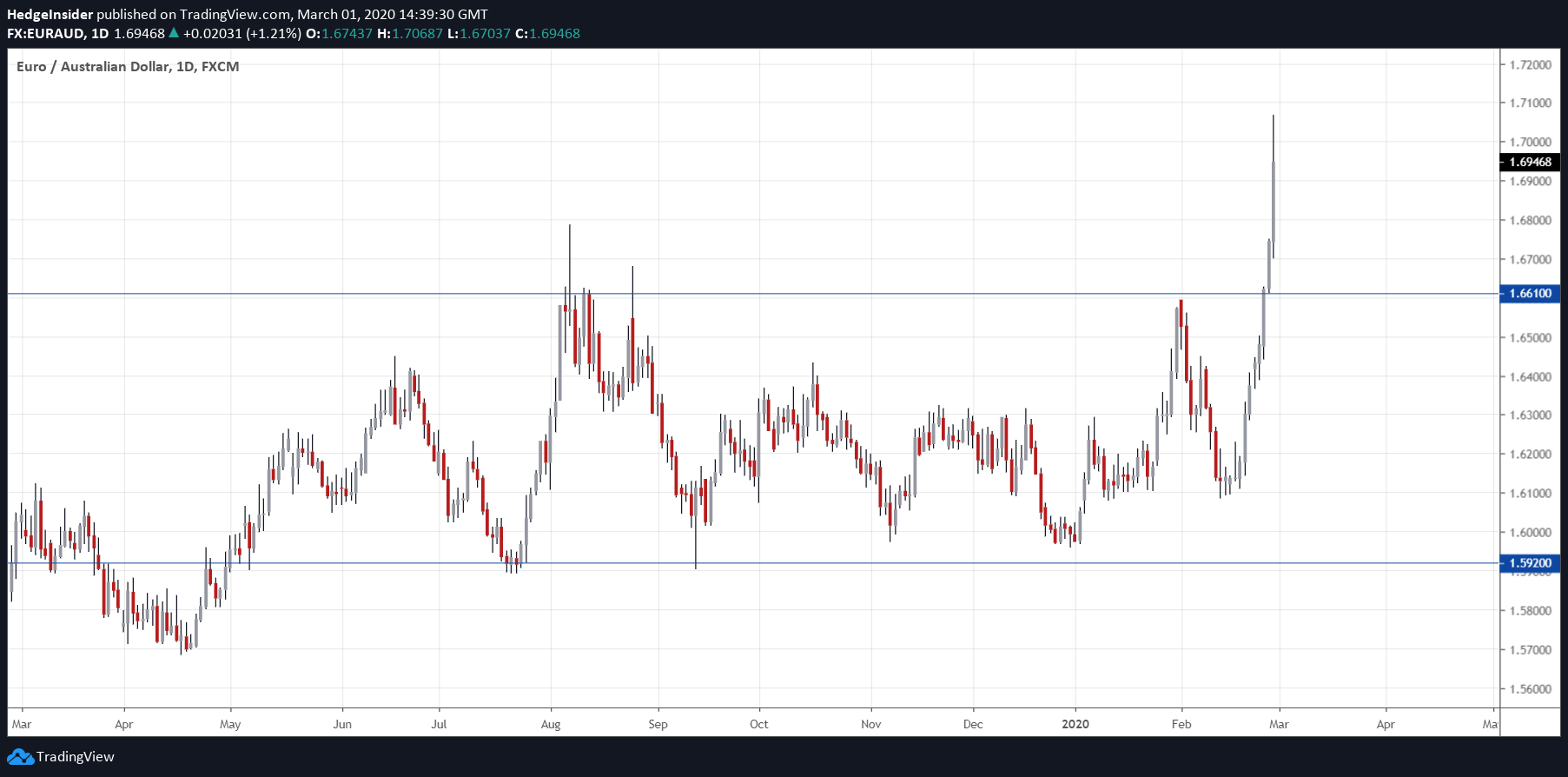The width and height of the screenshot is (1568, 777).
Task: Click the 2020 label on time axis
Action: click(x=1075, y=724)
